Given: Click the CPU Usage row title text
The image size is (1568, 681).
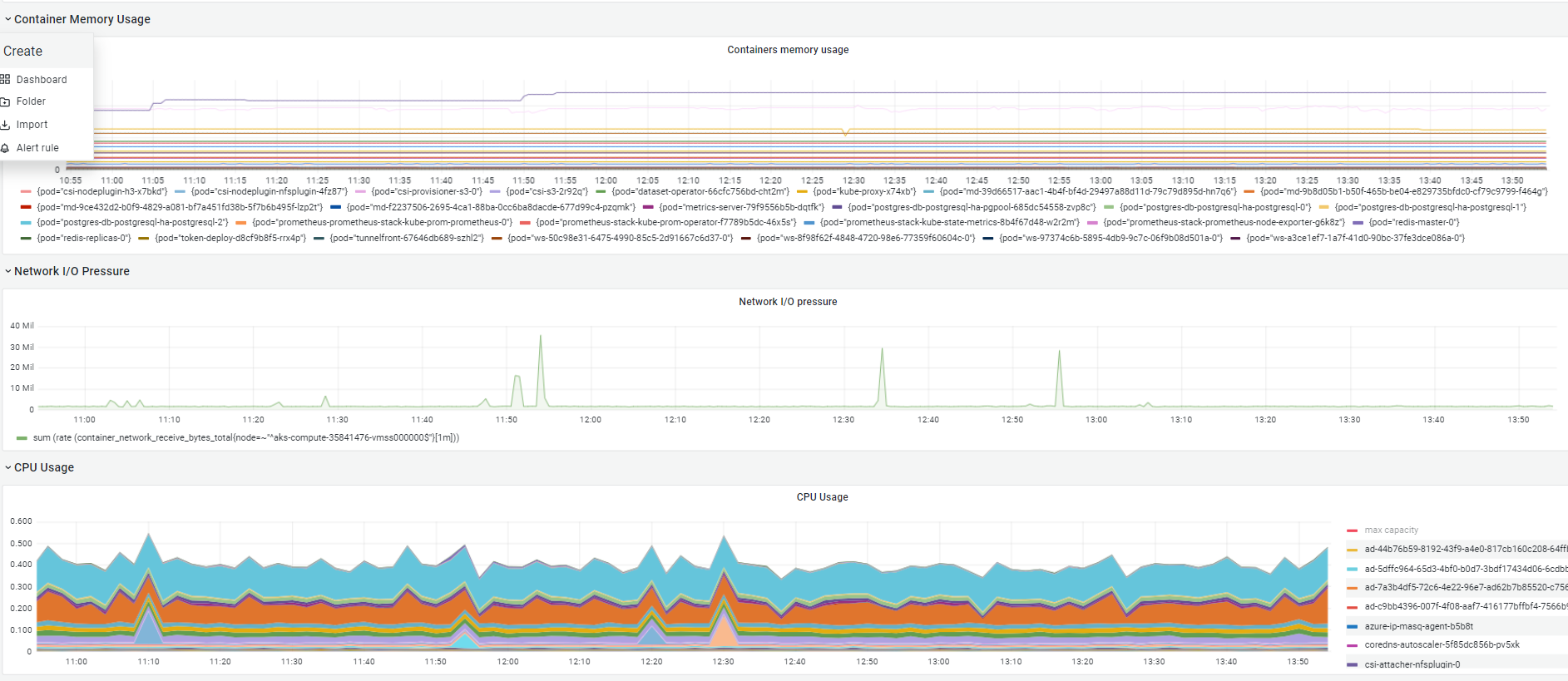Looking at the screenshot, I should [x=44, y=467].
